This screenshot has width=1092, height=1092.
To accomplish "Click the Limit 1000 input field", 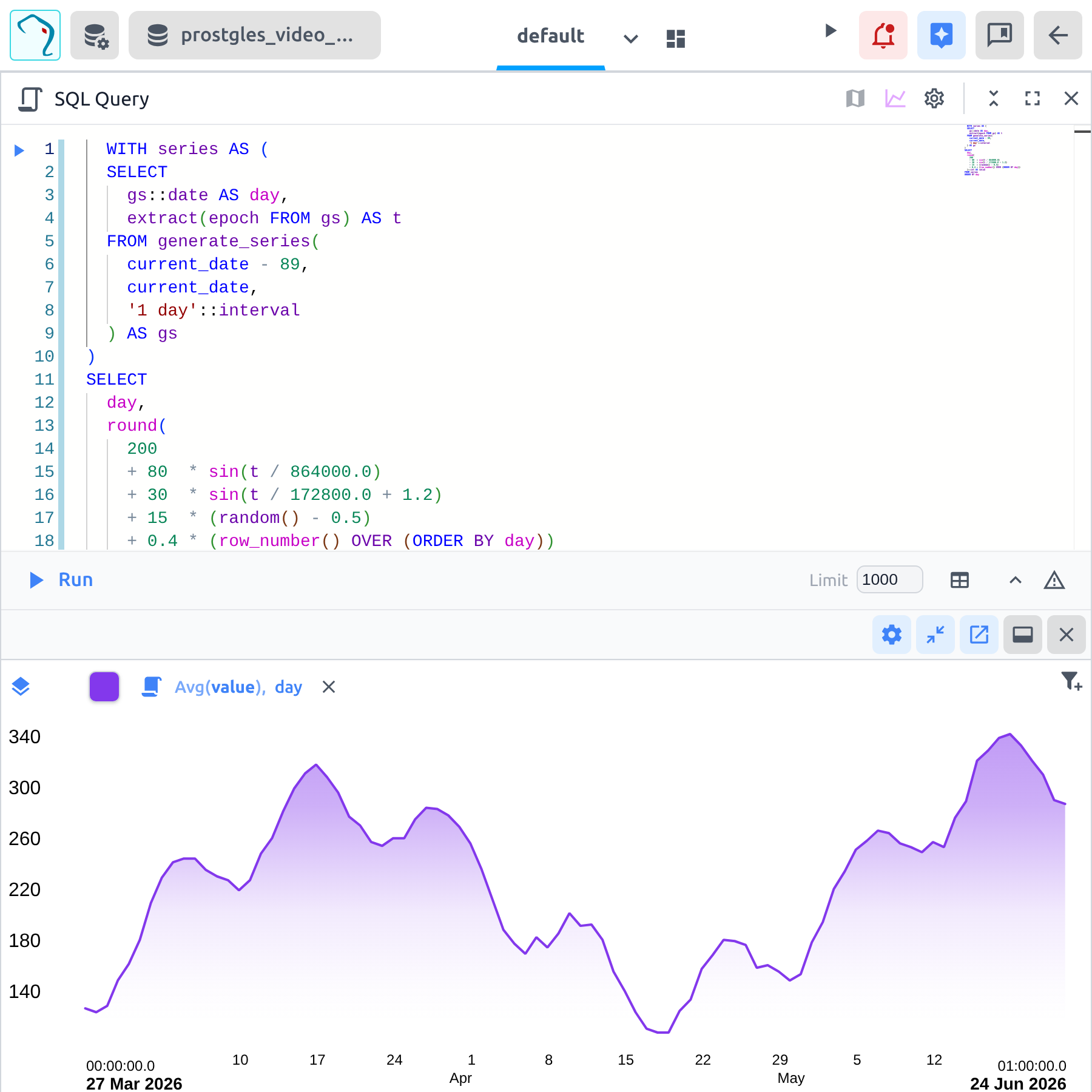I will click(889, 580).
